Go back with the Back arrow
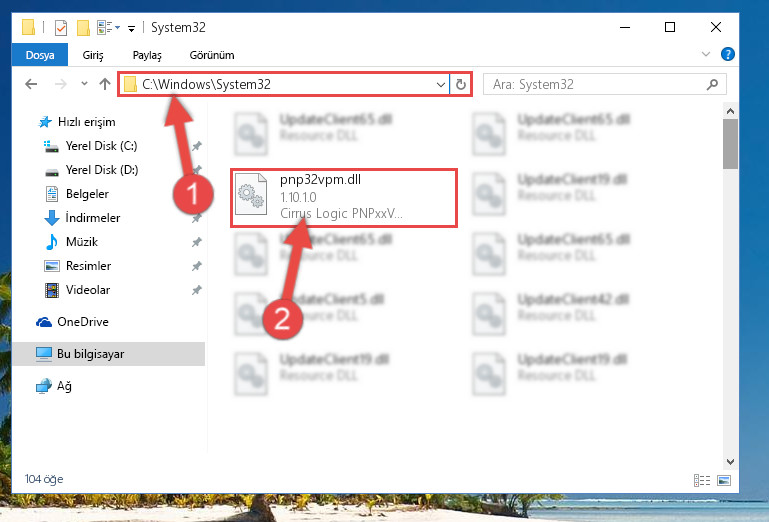 click(x=31, y=84)
